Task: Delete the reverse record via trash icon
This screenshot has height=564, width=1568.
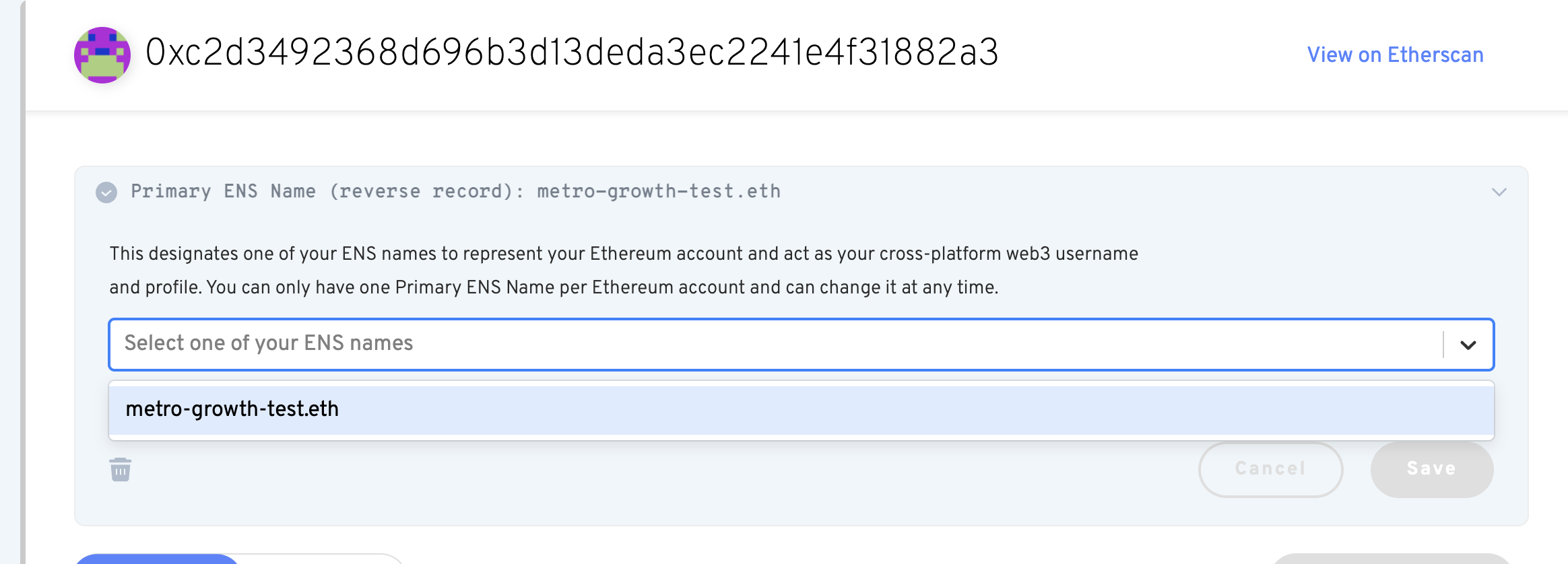Action: (x=121, y=469)
